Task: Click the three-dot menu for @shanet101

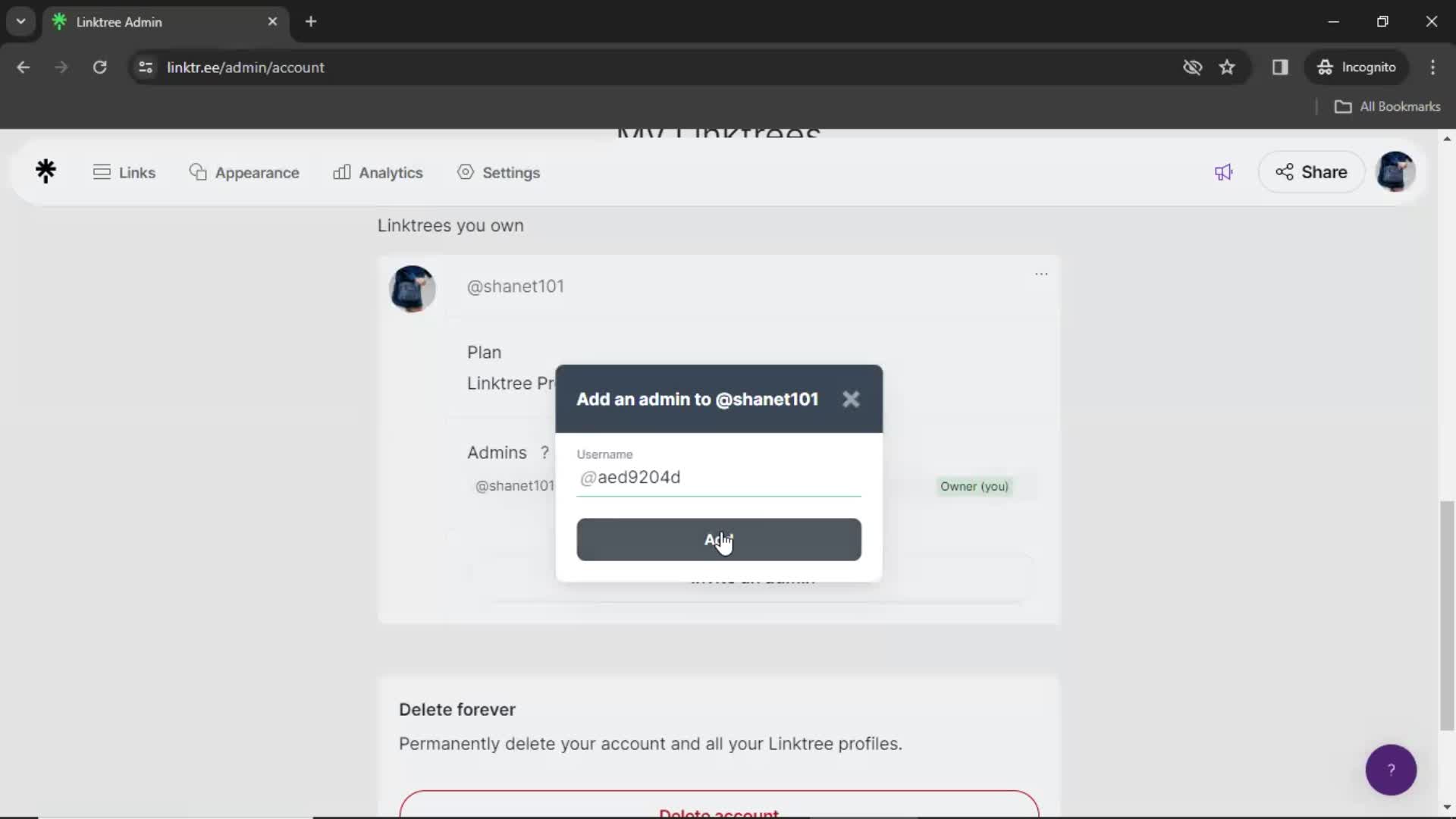Action: pos(1041,274)
